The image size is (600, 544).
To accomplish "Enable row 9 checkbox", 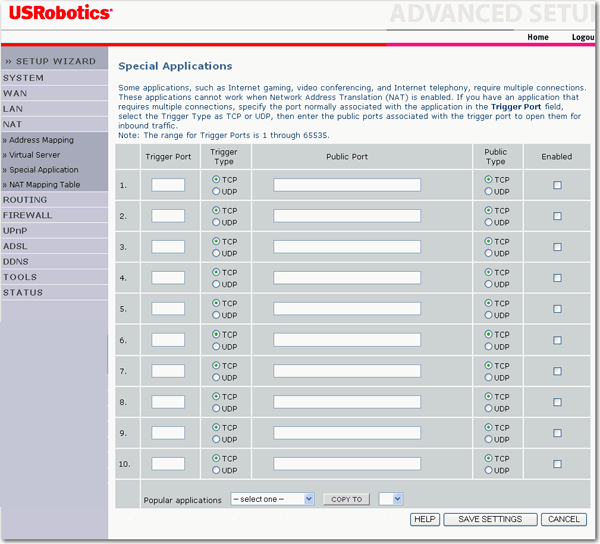I will [x=557, y=433].
